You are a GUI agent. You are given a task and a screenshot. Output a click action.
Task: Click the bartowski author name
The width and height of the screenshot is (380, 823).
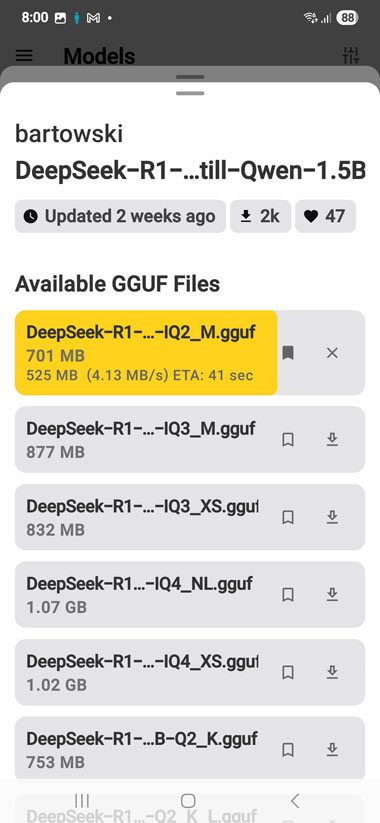[69, 134]
